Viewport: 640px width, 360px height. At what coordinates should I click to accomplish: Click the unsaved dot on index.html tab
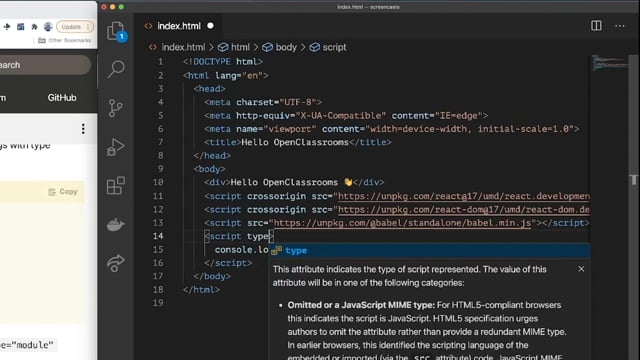[210, 26]
